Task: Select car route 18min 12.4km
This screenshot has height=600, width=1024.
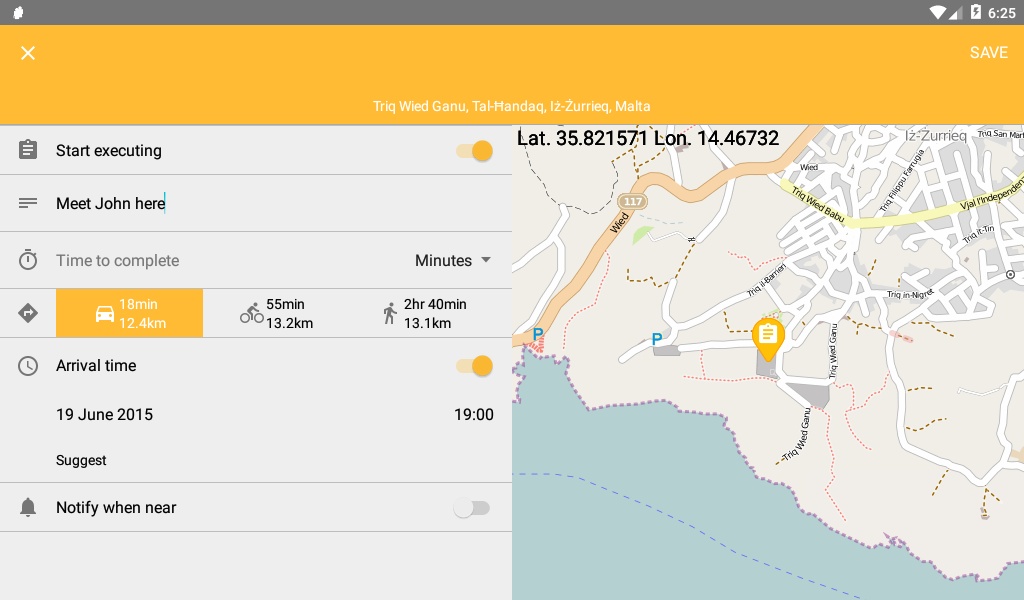Action: [129, 313]
